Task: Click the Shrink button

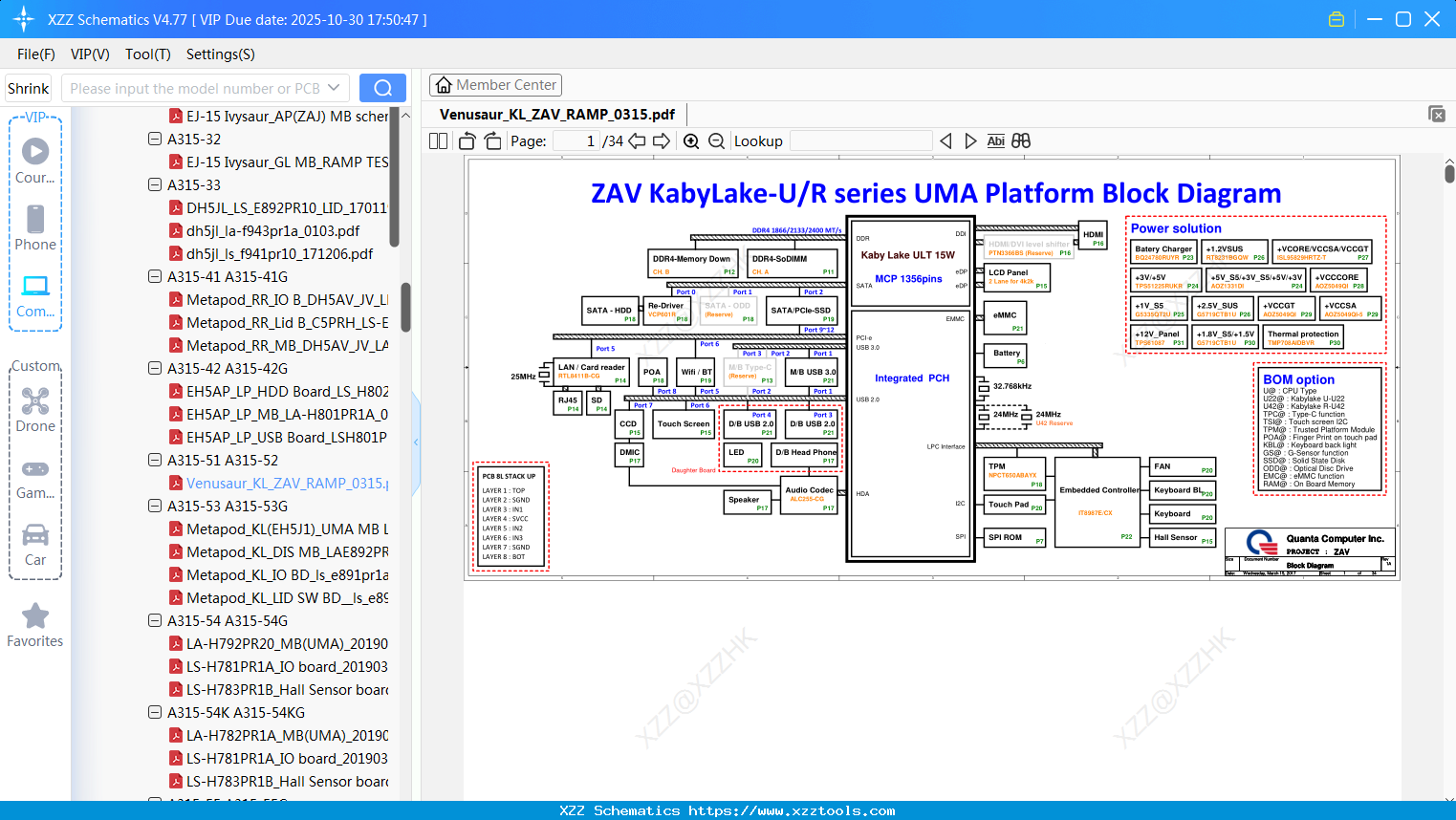Action: (29, 88)
